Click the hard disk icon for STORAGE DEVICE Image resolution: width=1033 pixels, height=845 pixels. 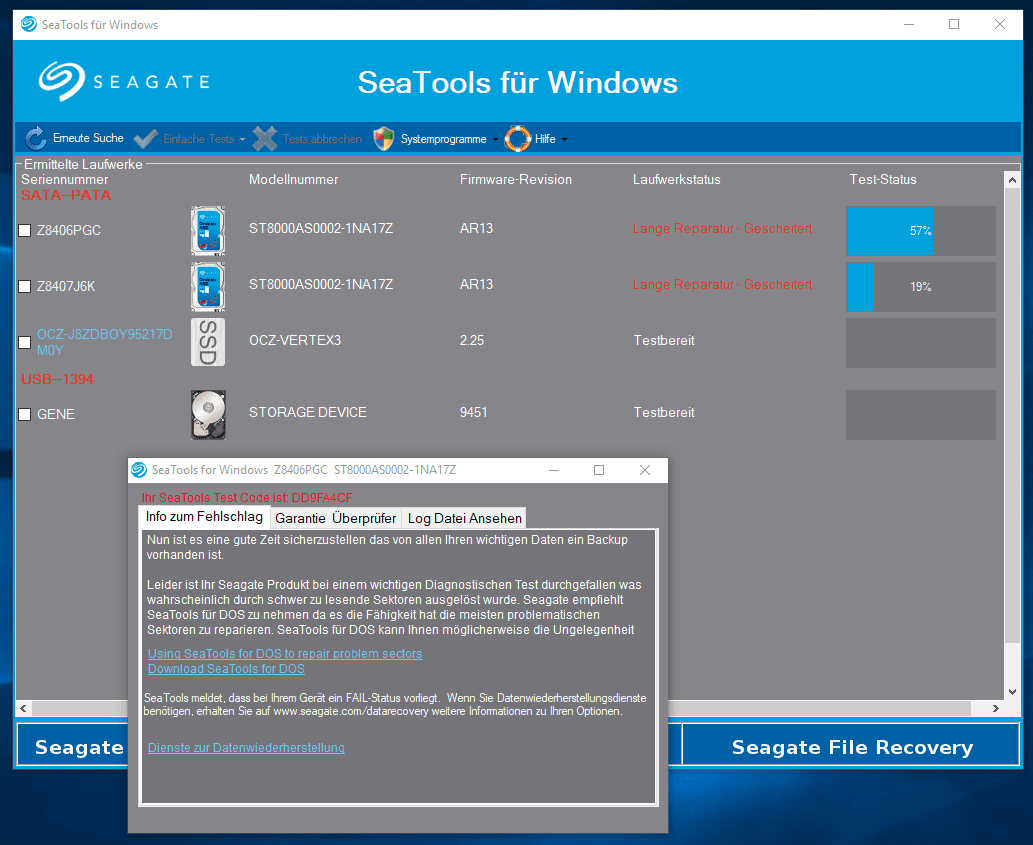point(208,414)
